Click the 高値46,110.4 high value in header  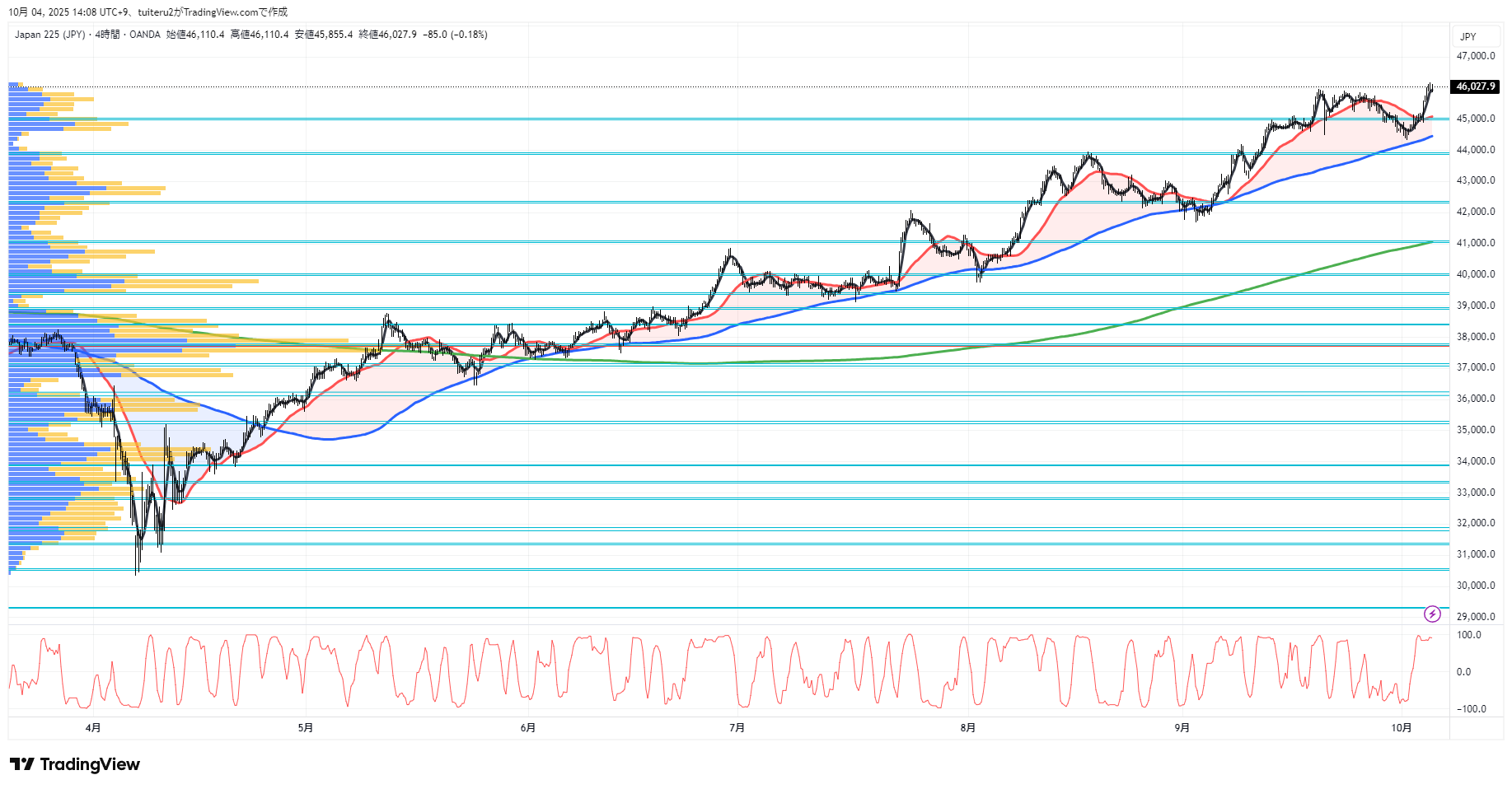pyautogui.click(x=260, y=35)
